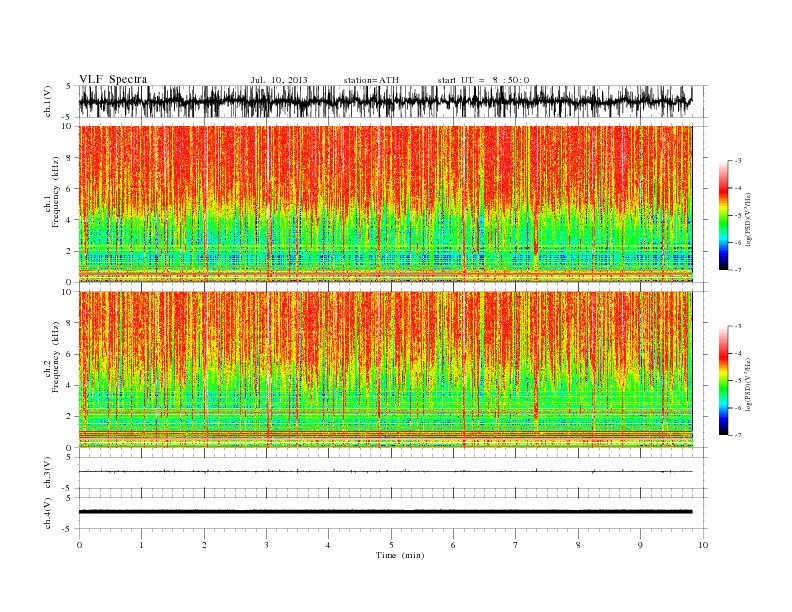Click the "6" kHz tick of ch.1 spectrogram
The width and height of the screenshot is (792, 612).
(70, 189)
